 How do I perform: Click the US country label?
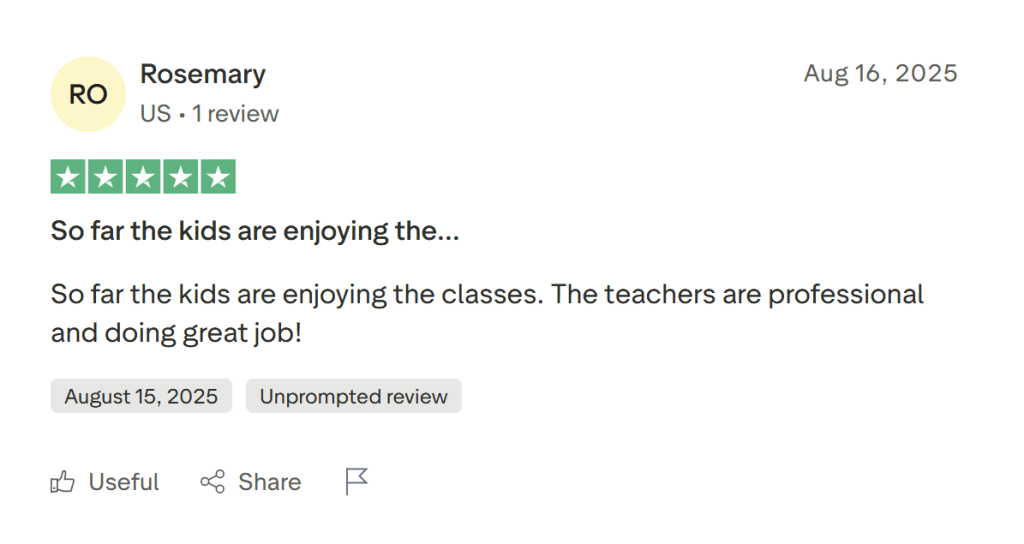[155, 114]
